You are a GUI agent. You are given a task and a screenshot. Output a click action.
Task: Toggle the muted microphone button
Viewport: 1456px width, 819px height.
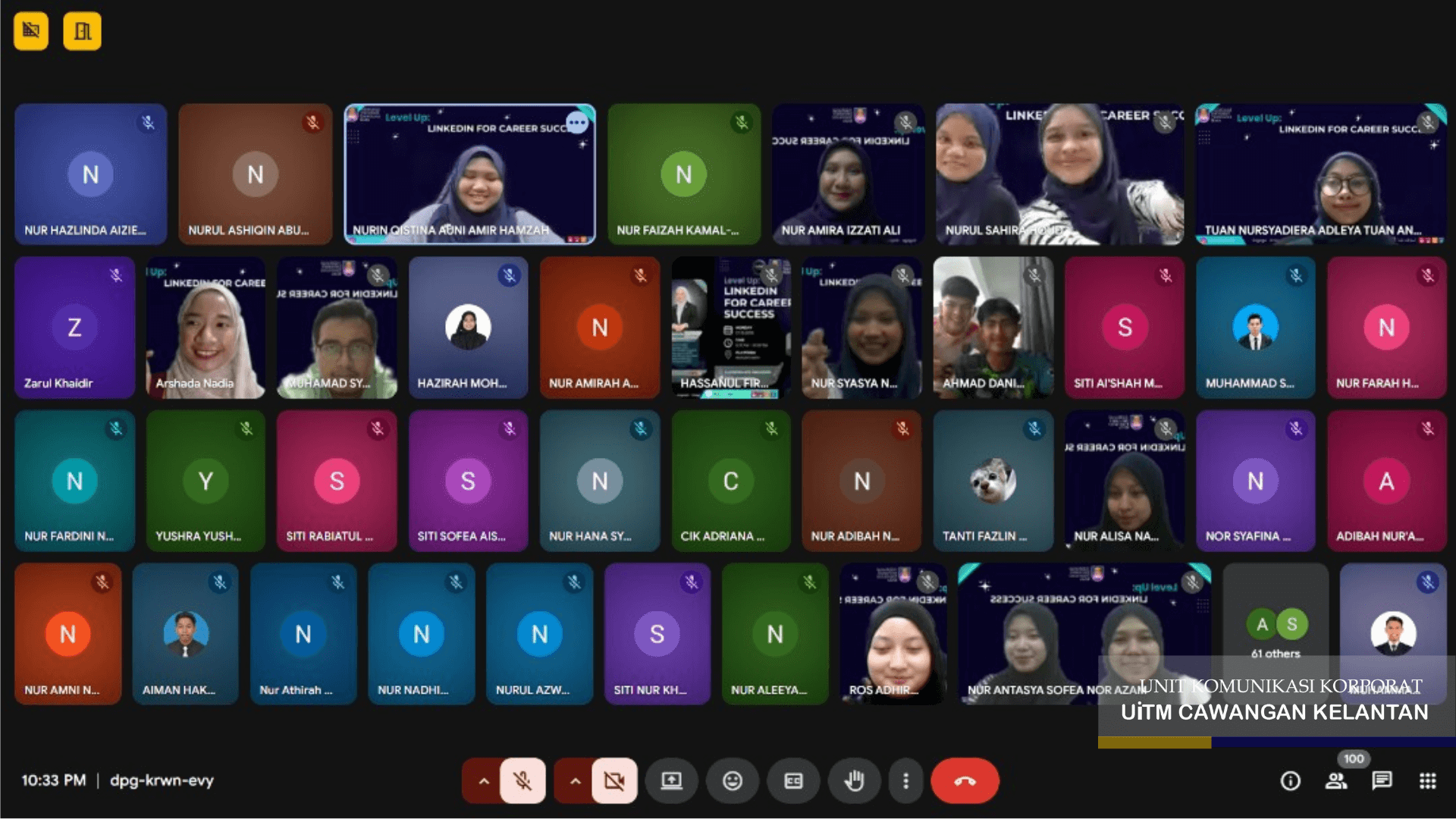tap(522, 780)
